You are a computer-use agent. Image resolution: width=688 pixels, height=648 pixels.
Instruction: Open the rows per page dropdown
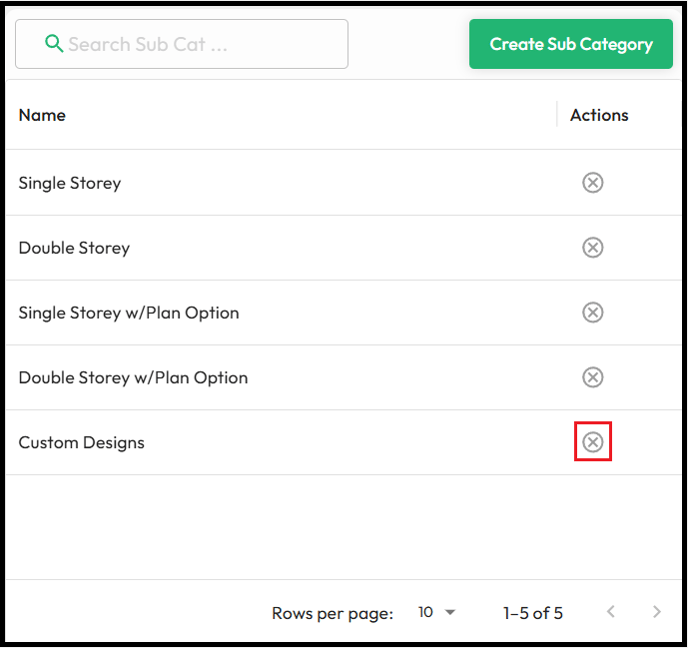point(450,612)
